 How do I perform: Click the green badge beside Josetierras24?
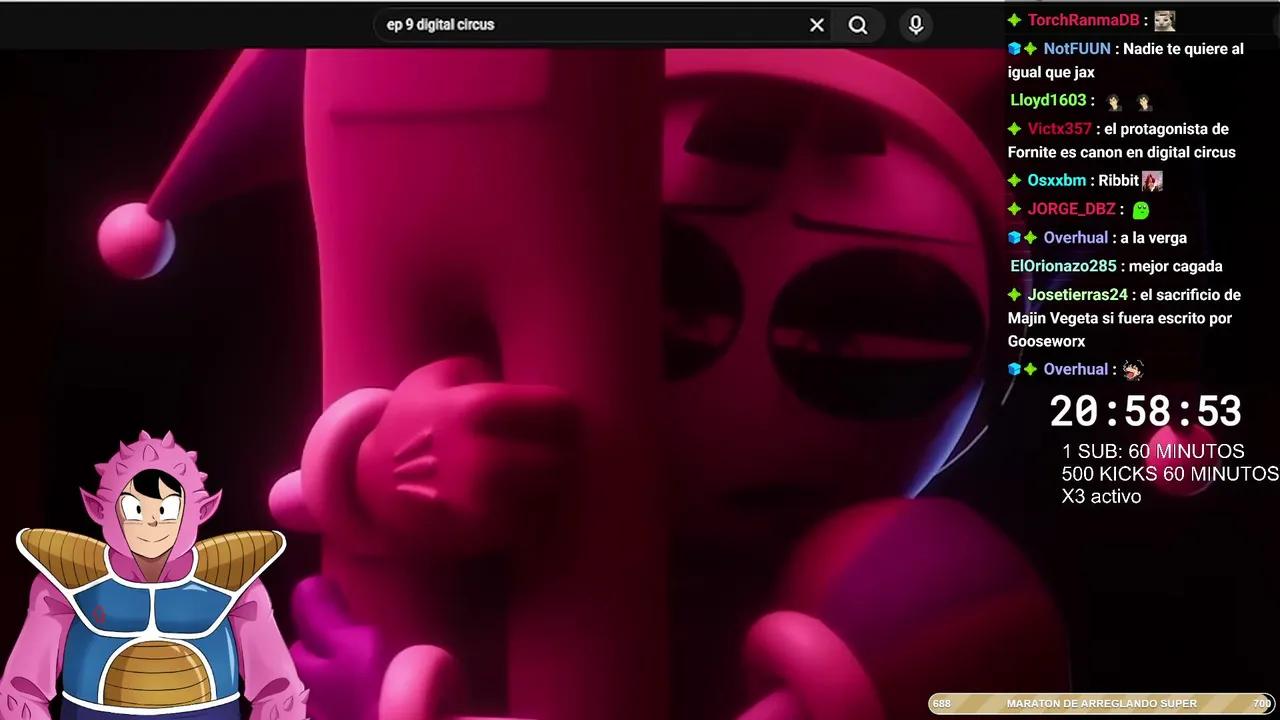[1014, 294]
